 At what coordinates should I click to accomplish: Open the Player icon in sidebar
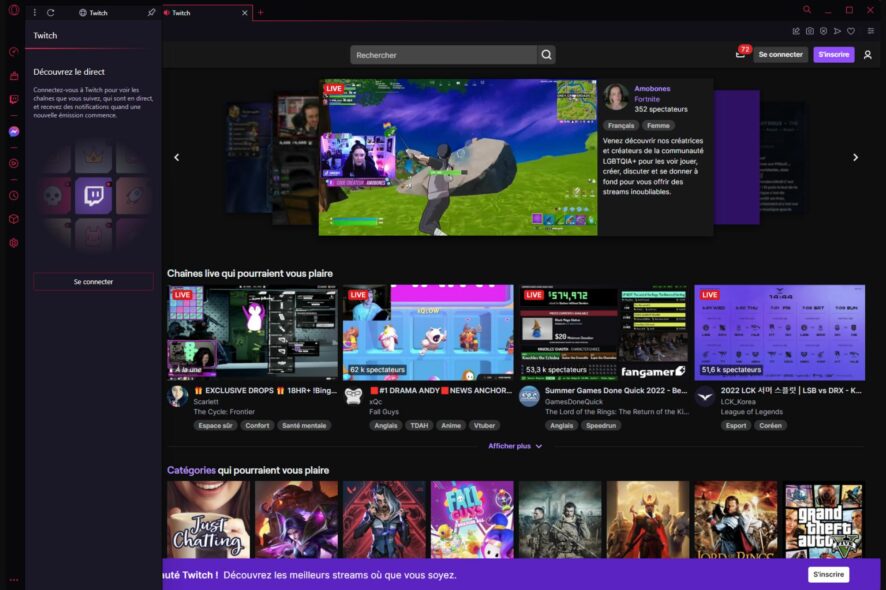tap(14, 163)
